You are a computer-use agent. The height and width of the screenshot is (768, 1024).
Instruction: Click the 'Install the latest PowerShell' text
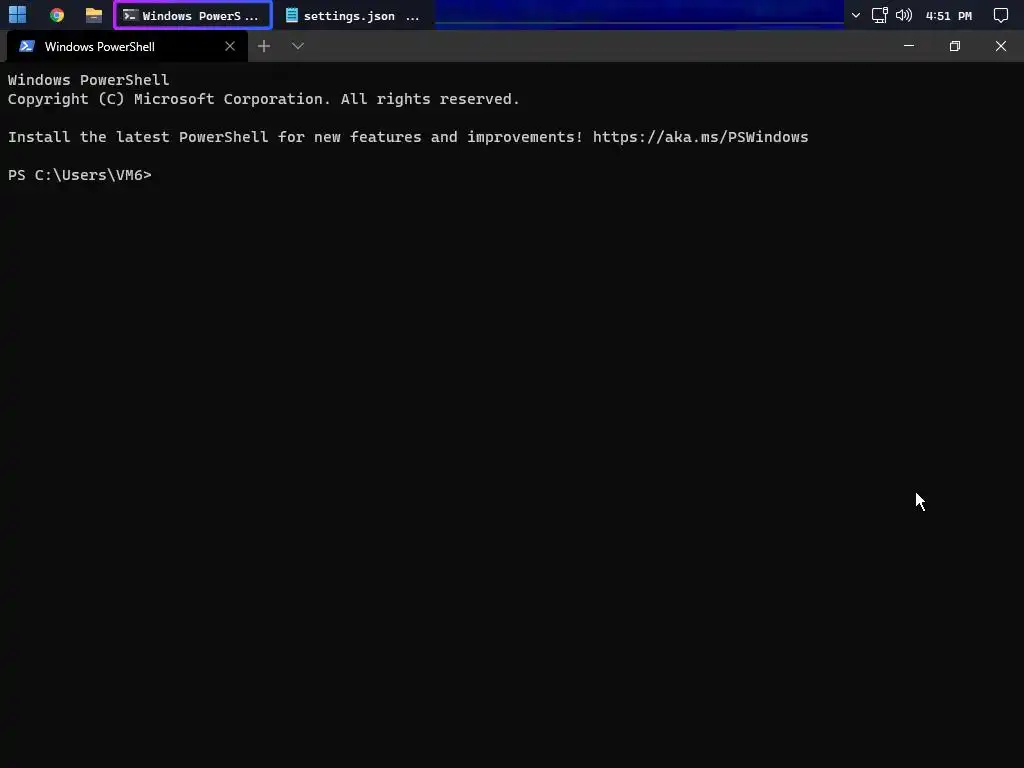click(x=138, y=137)
